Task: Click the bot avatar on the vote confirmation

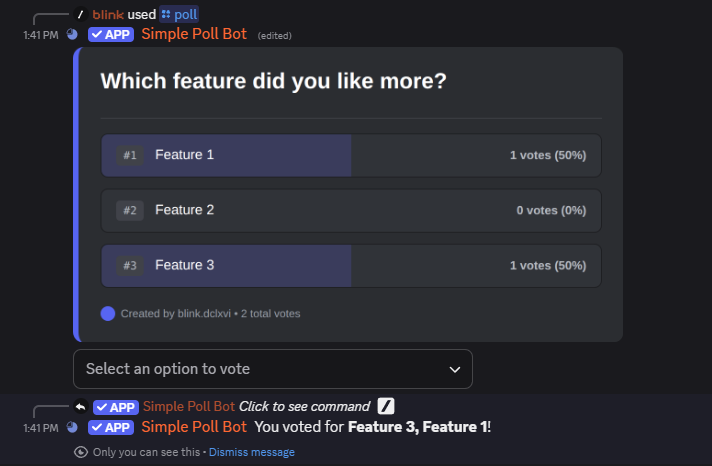Action: (72, 427)
